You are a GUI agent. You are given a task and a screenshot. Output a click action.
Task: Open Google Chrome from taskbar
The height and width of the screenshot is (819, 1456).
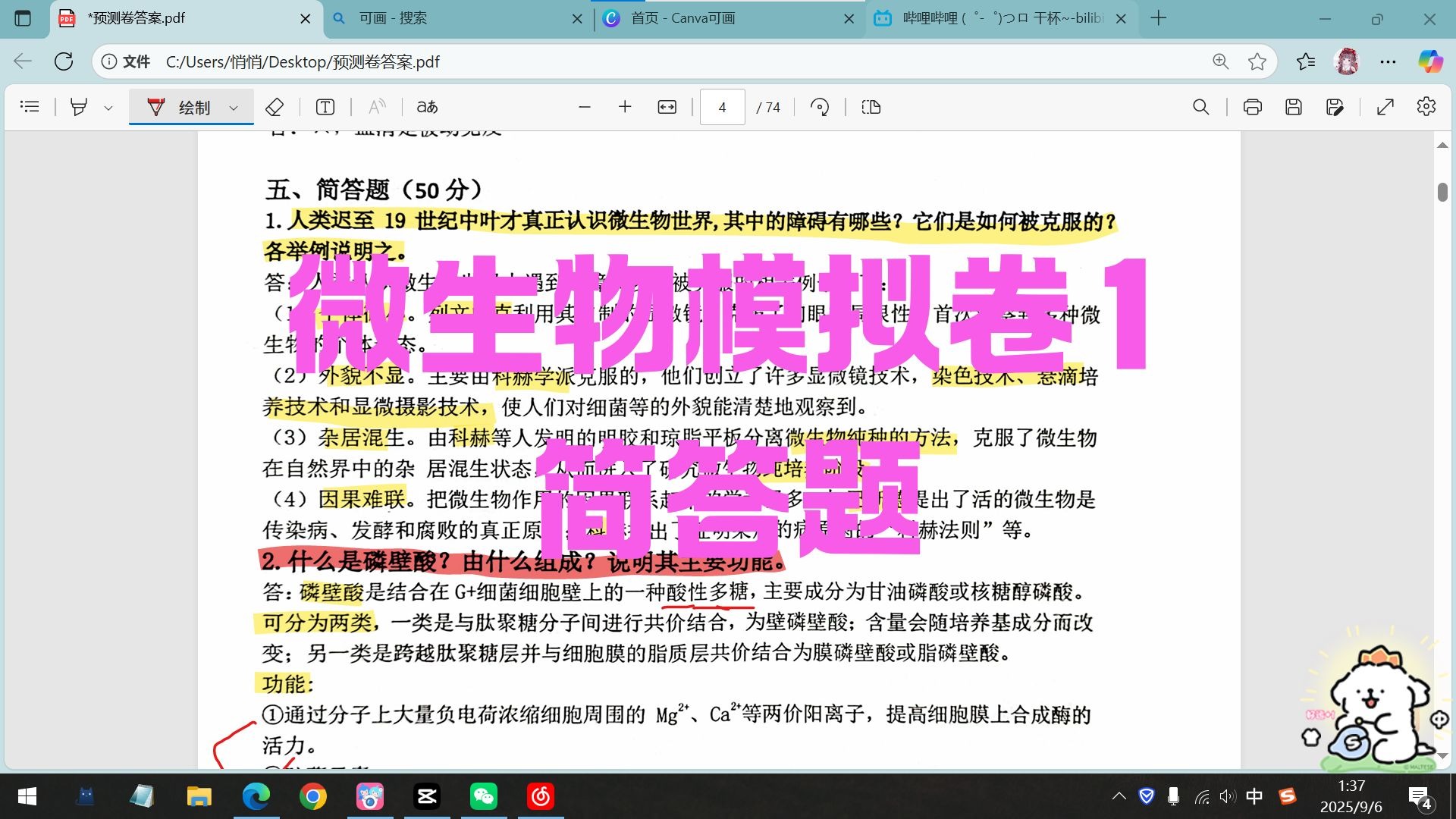click(312, 796)
